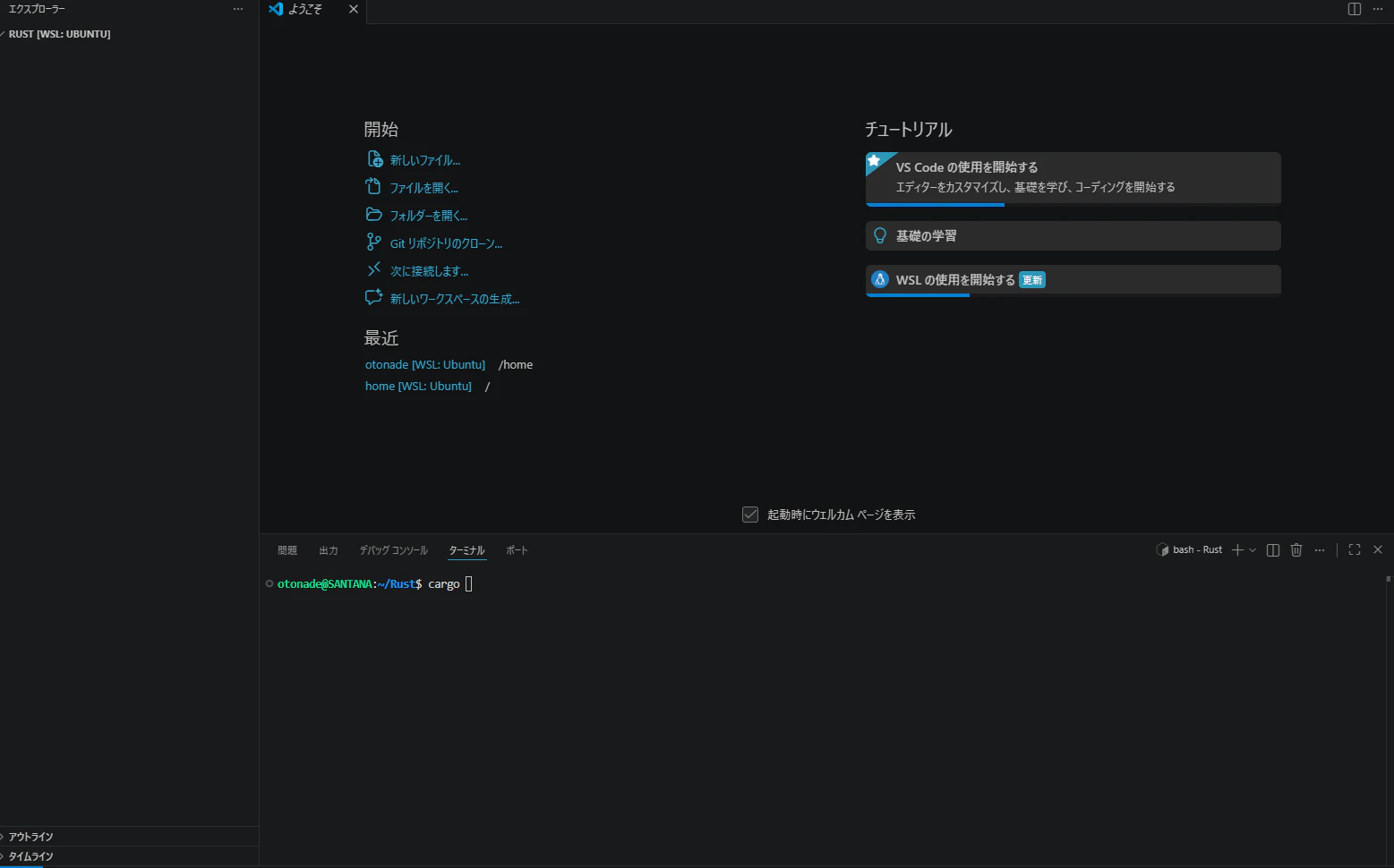Close the ようこそ tab
Image resolution: width=1394 pixels, height=868 pixels.
point(354,9)
